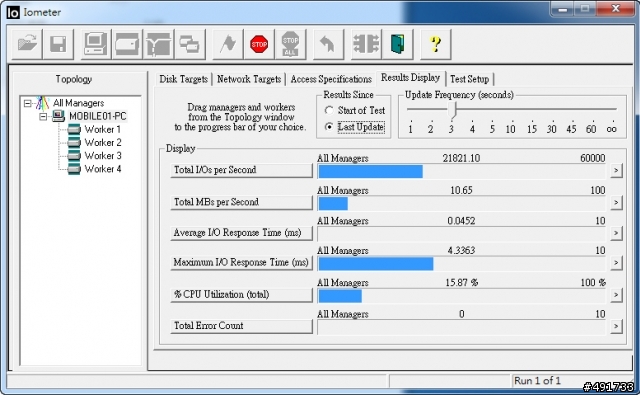
Task: Click the Total Error Count button
Action: 241,326
